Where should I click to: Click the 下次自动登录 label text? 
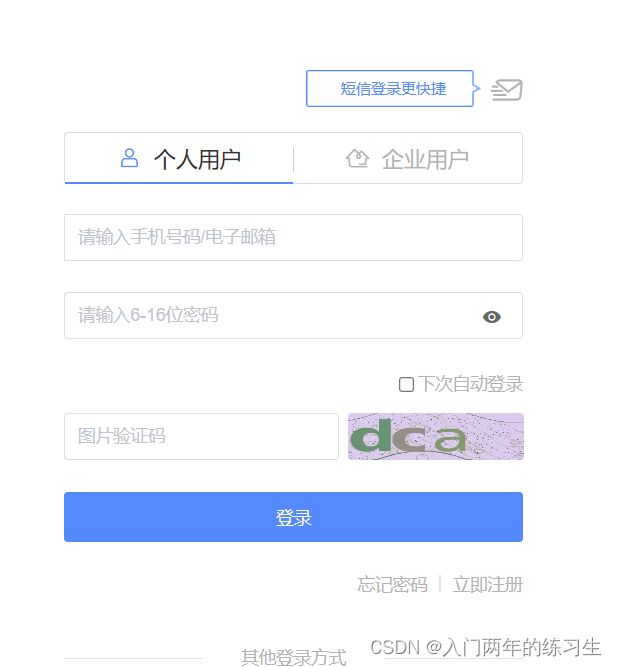point(470,384)
